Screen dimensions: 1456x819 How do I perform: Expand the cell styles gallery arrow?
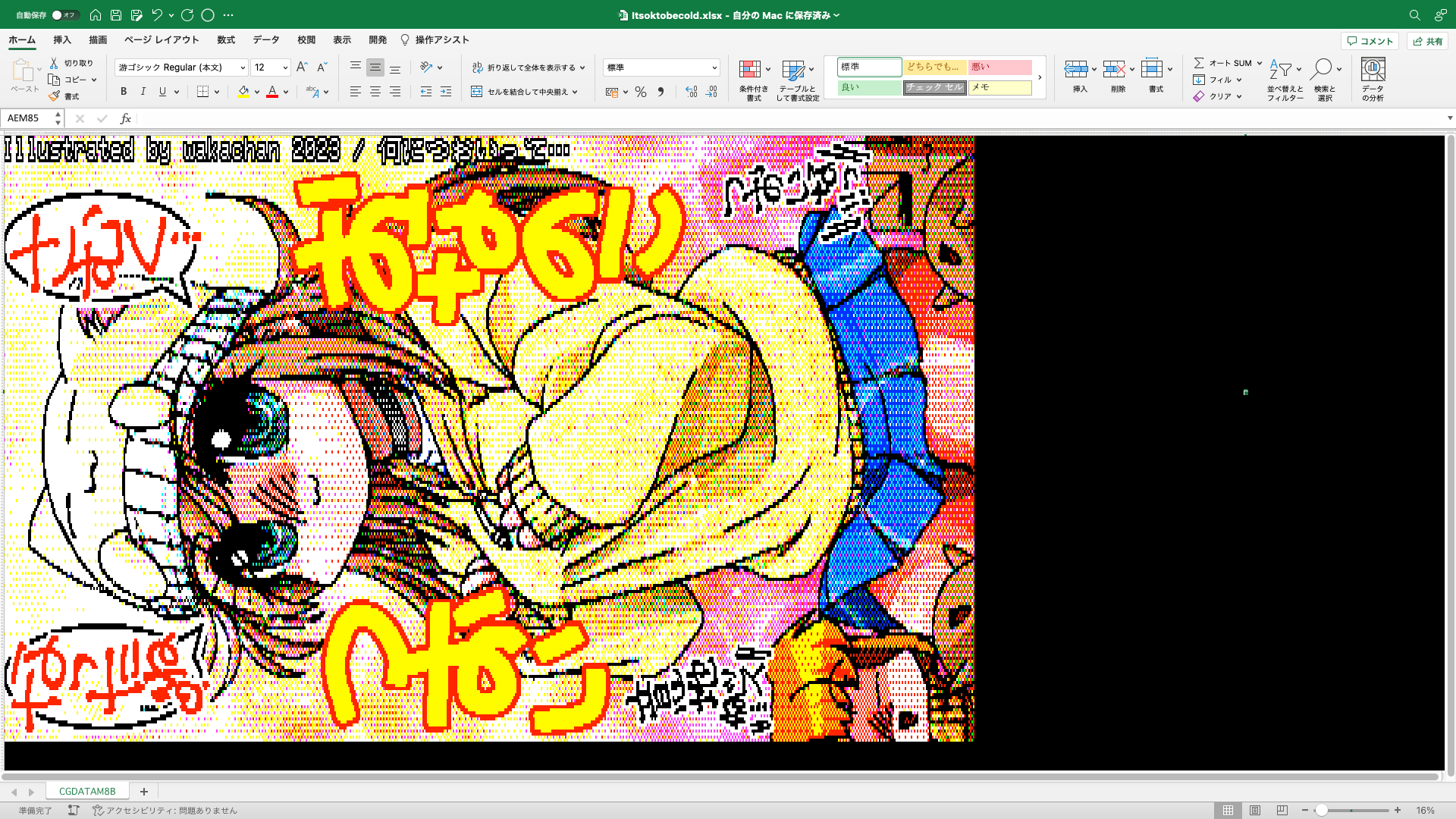1040,77
